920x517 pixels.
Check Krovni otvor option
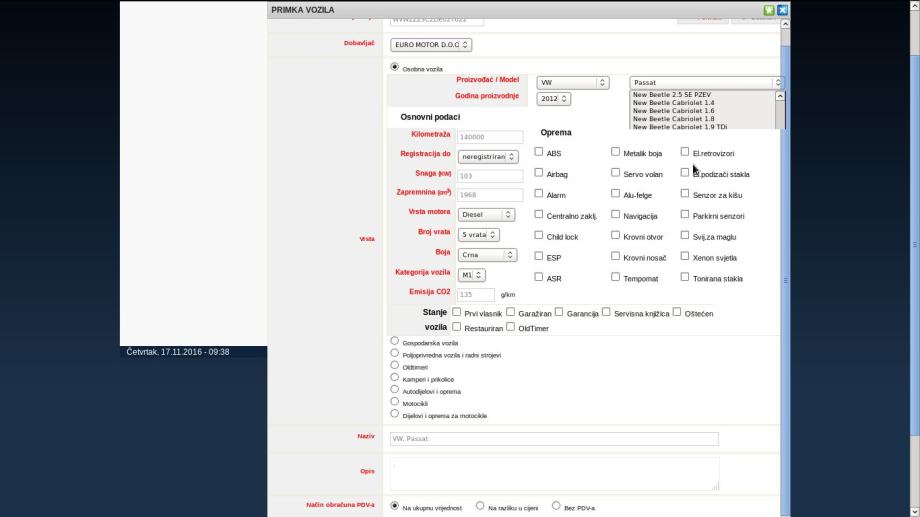615,235
